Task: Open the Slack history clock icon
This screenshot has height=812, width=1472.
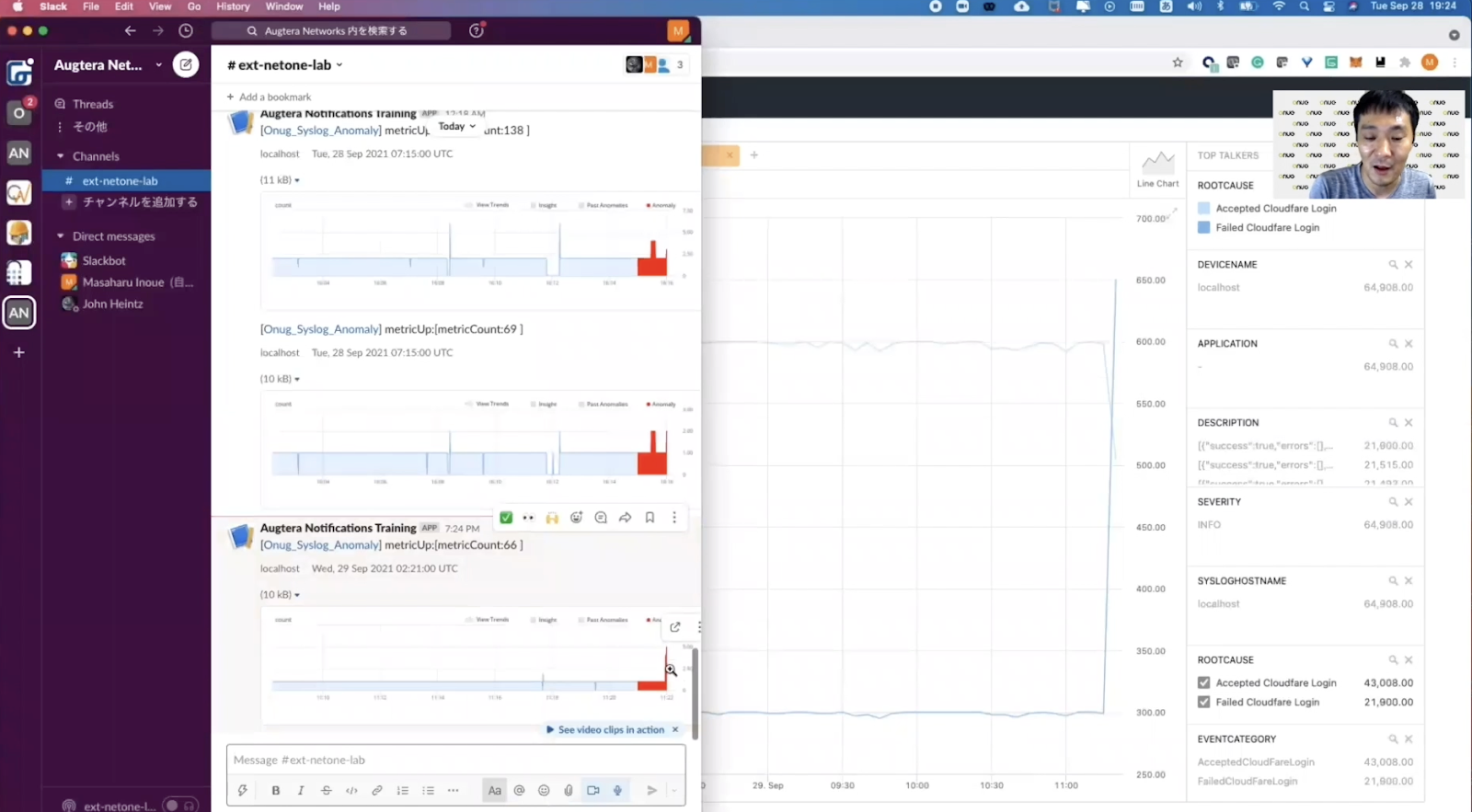Action: tap(186, 30)
